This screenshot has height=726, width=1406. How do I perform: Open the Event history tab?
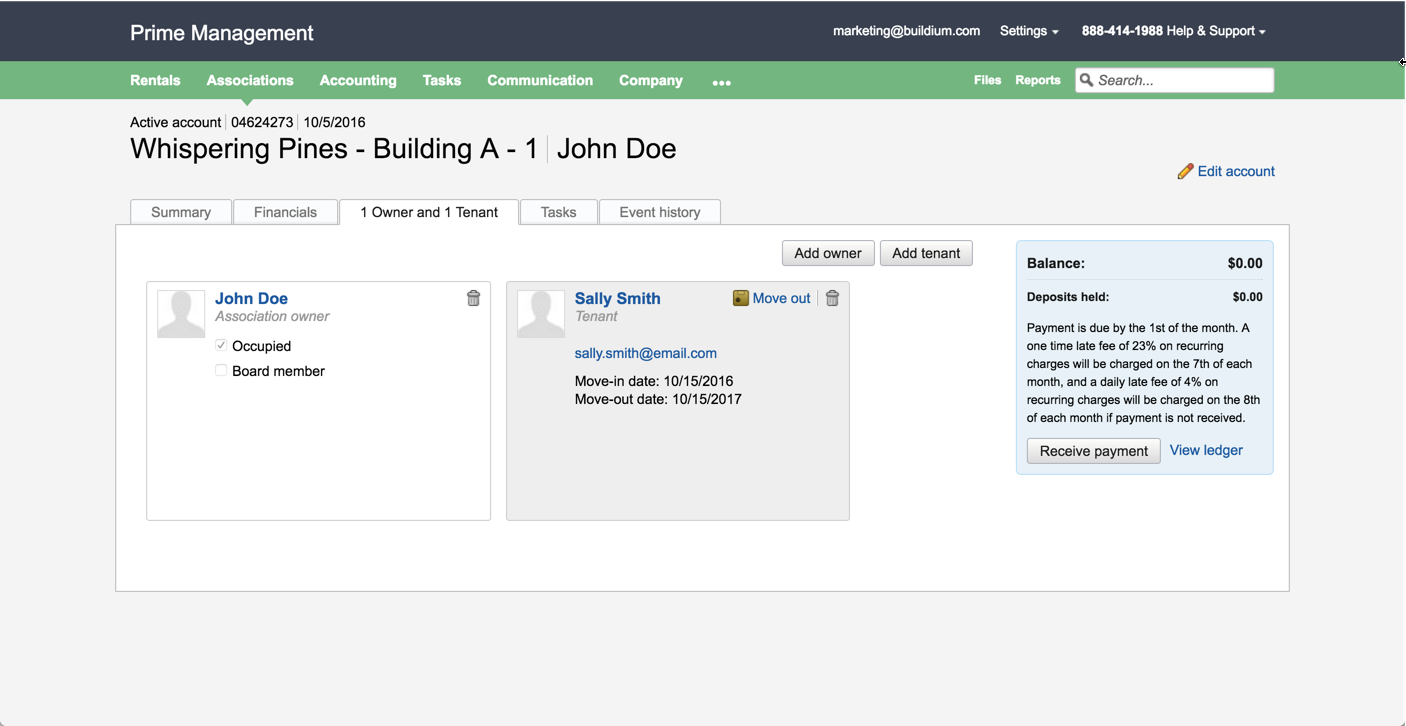point(659,212)
